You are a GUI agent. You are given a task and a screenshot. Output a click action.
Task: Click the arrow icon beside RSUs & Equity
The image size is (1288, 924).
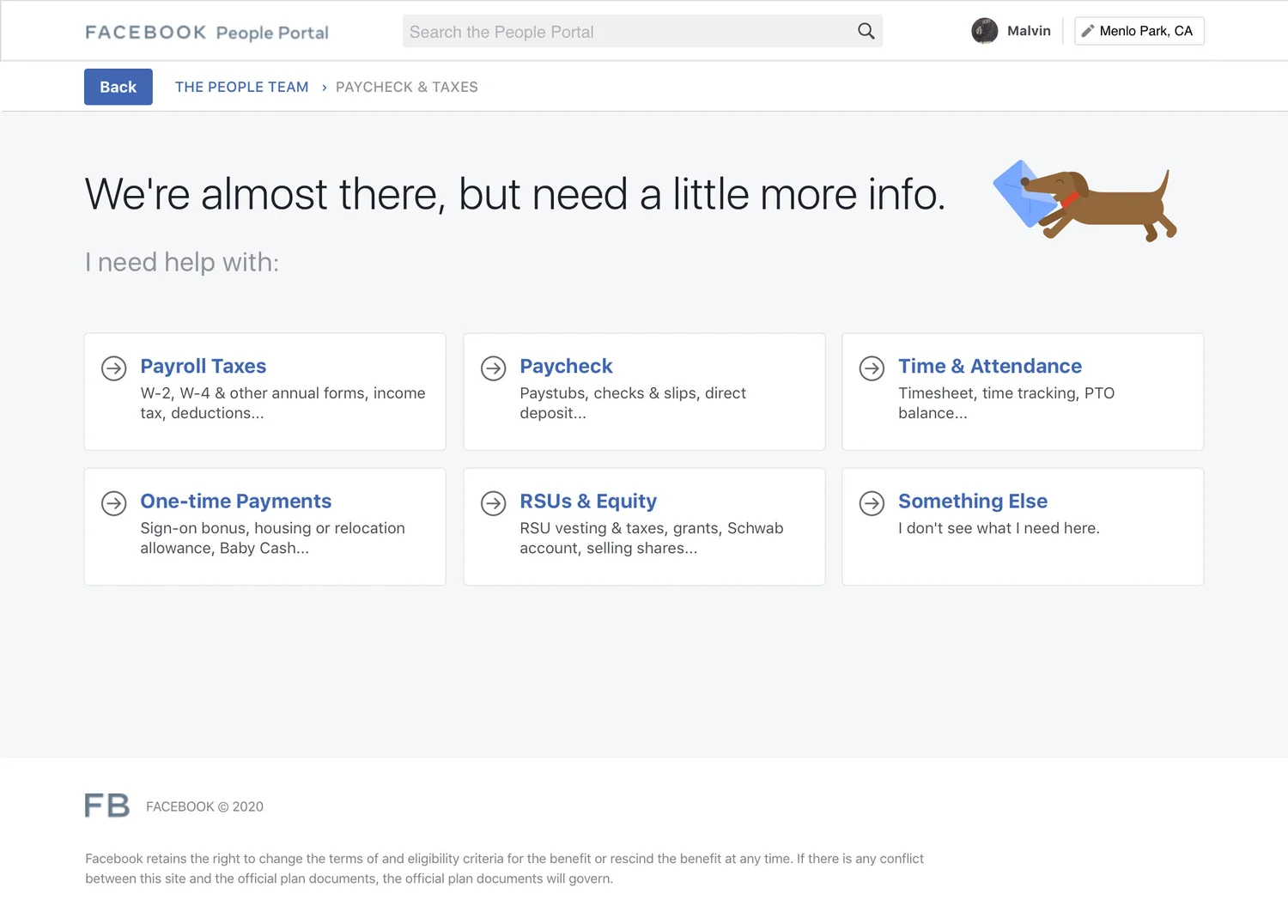tap(494, 503)
